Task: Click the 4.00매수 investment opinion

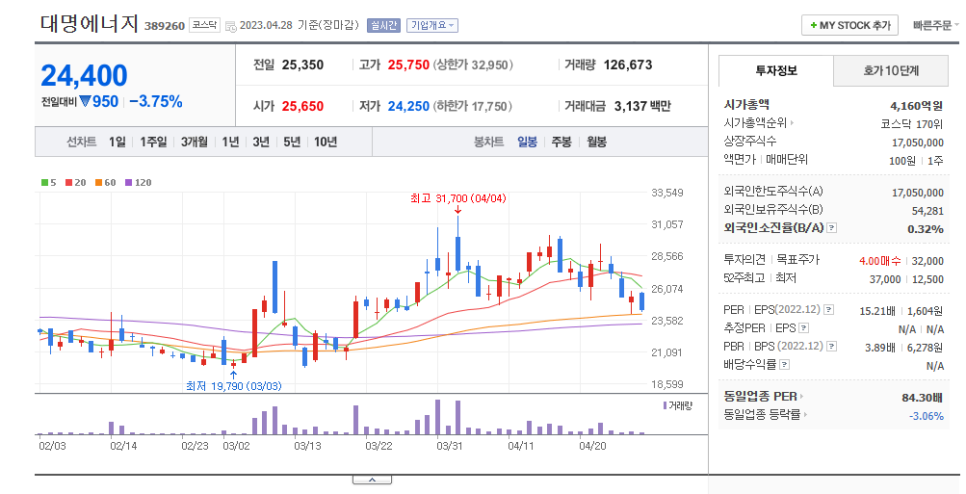Action: point(880,261)
